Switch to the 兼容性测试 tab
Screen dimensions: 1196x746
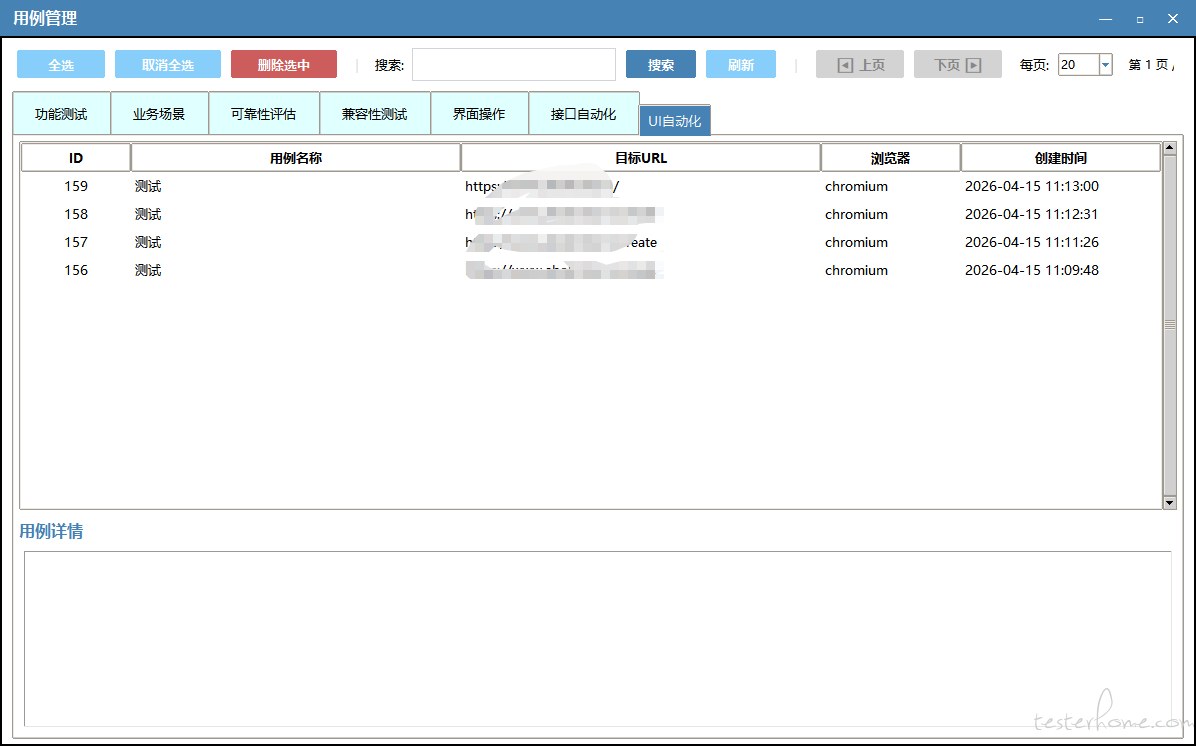374,114
